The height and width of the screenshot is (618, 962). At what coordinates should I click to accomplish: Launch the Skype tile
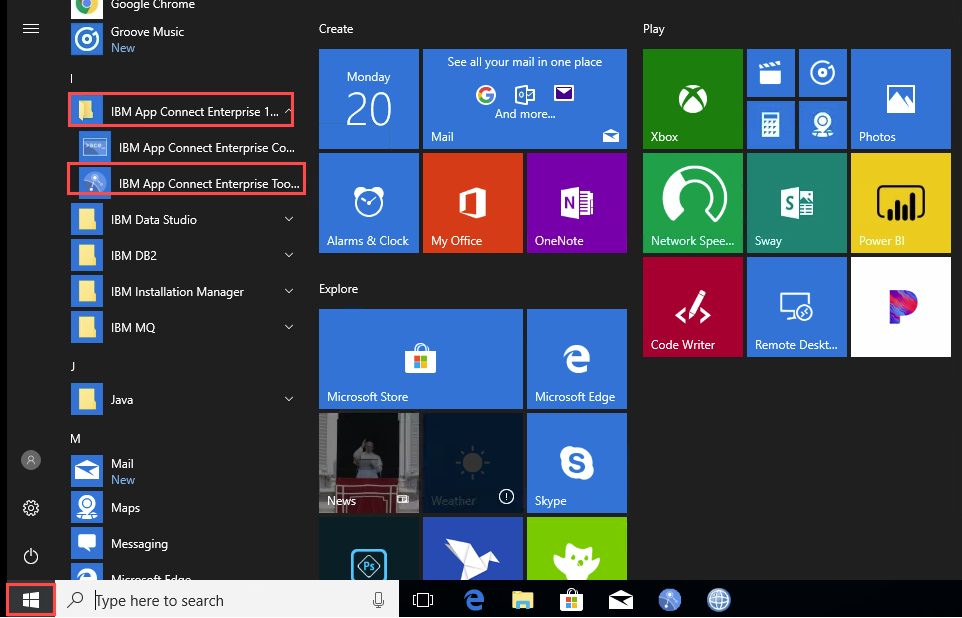577,463
